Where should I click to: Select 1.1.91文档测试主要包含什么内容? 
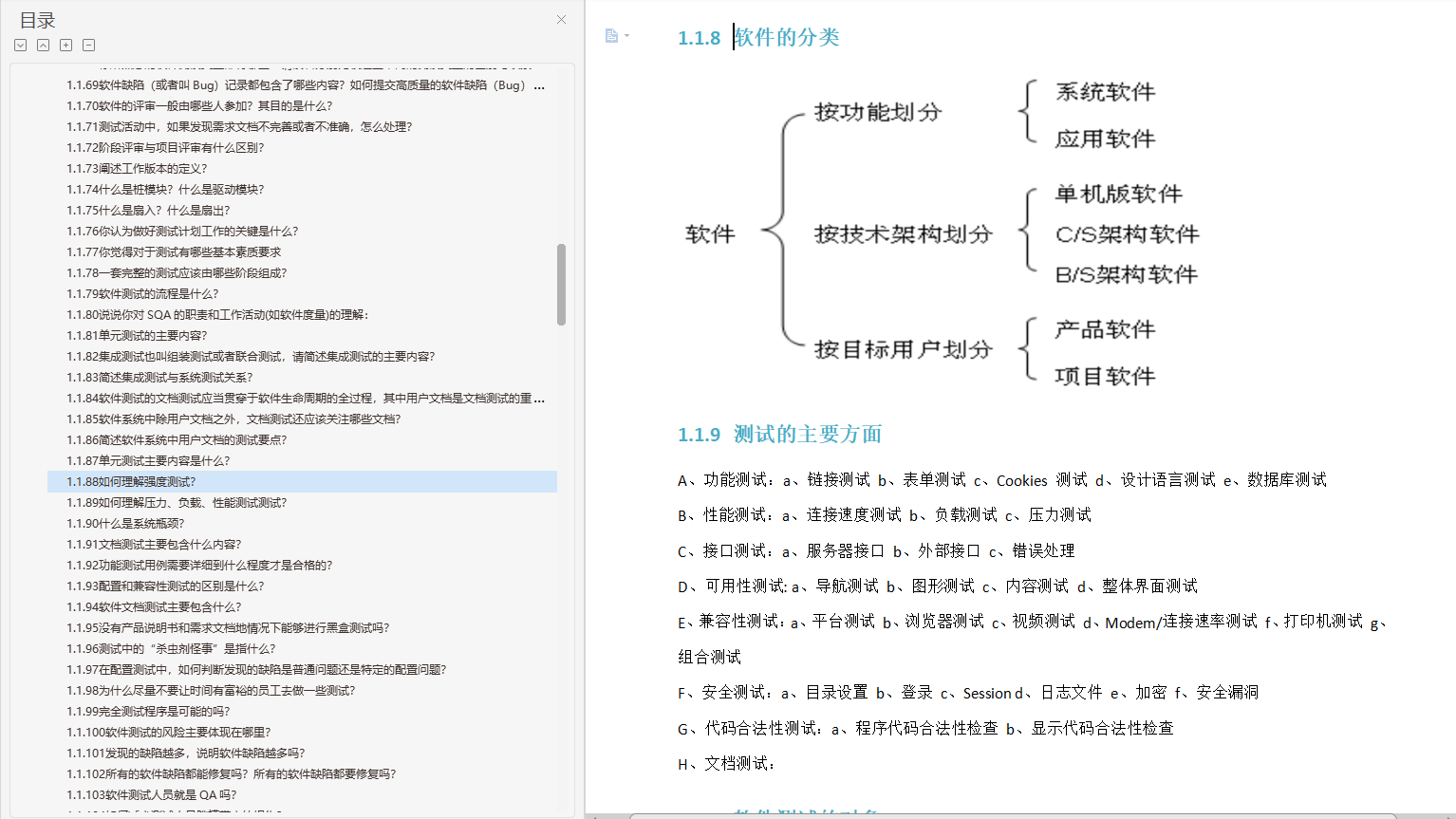tap(154, 545)
